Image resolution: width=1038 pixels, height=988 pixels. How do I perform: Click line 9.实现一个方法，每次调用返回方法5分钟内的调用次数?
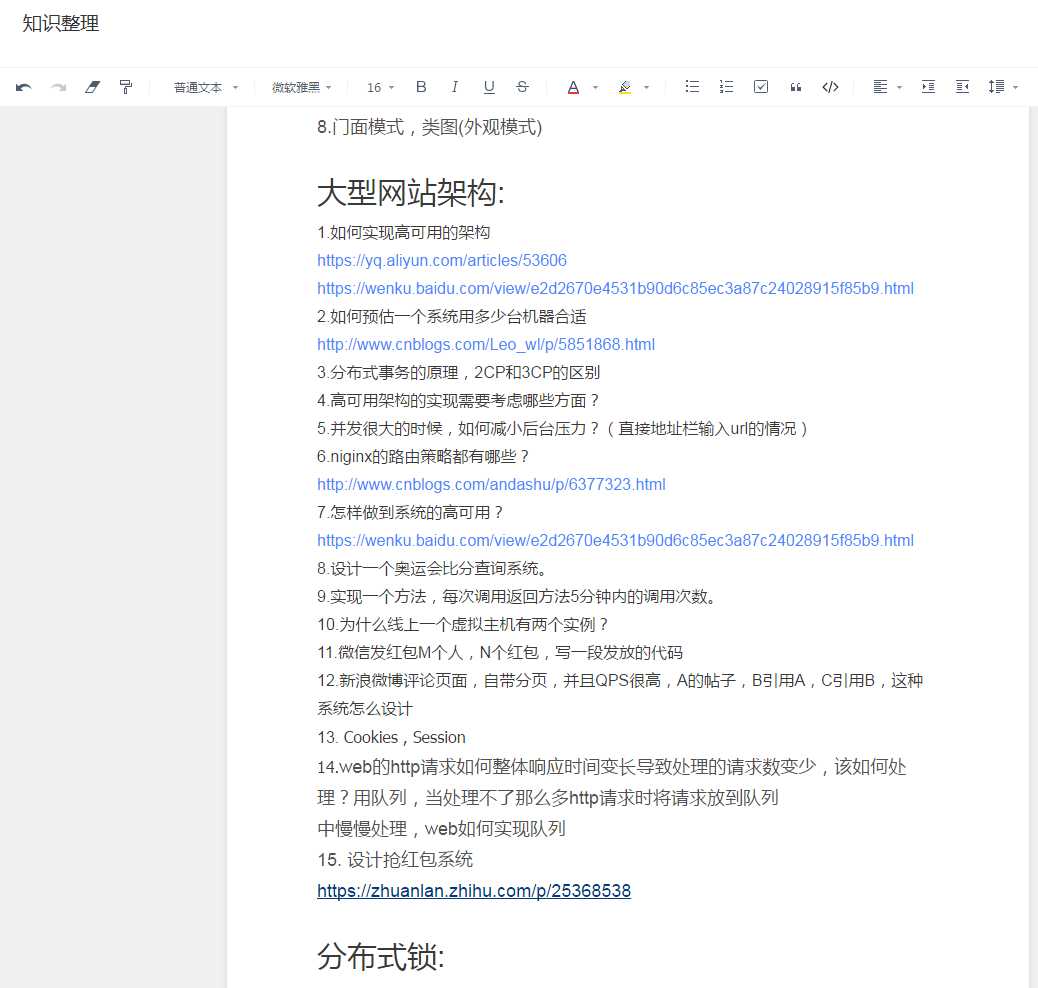click(x=517, y=597)
